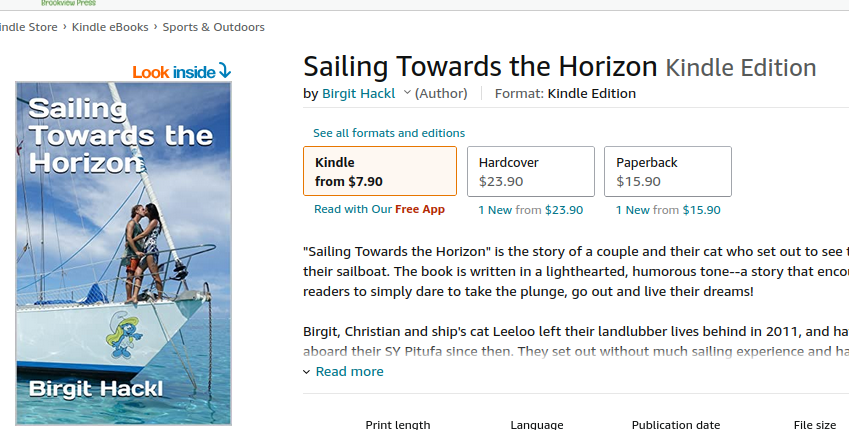Click the Publication date detail heading
This screenshot has width=849, height=430.
676,425
